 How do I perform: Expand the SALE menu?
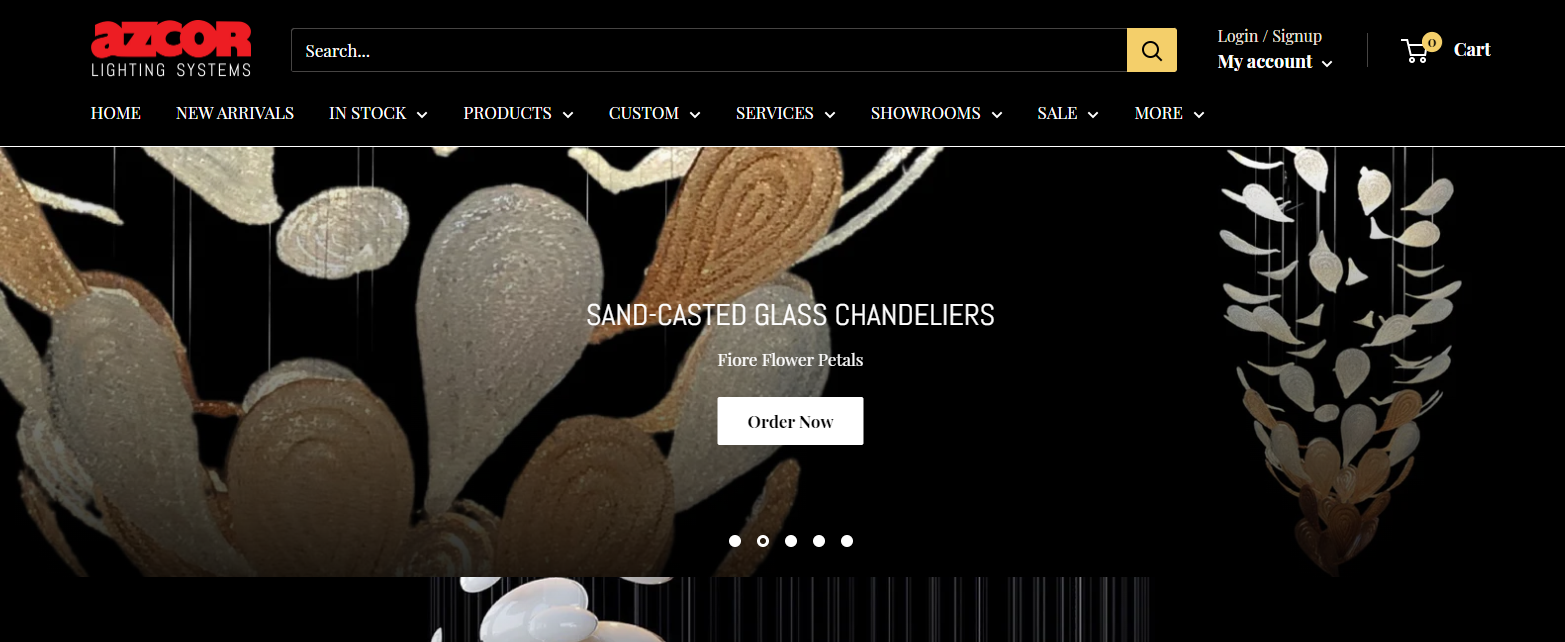click(x=1067, y=114)
